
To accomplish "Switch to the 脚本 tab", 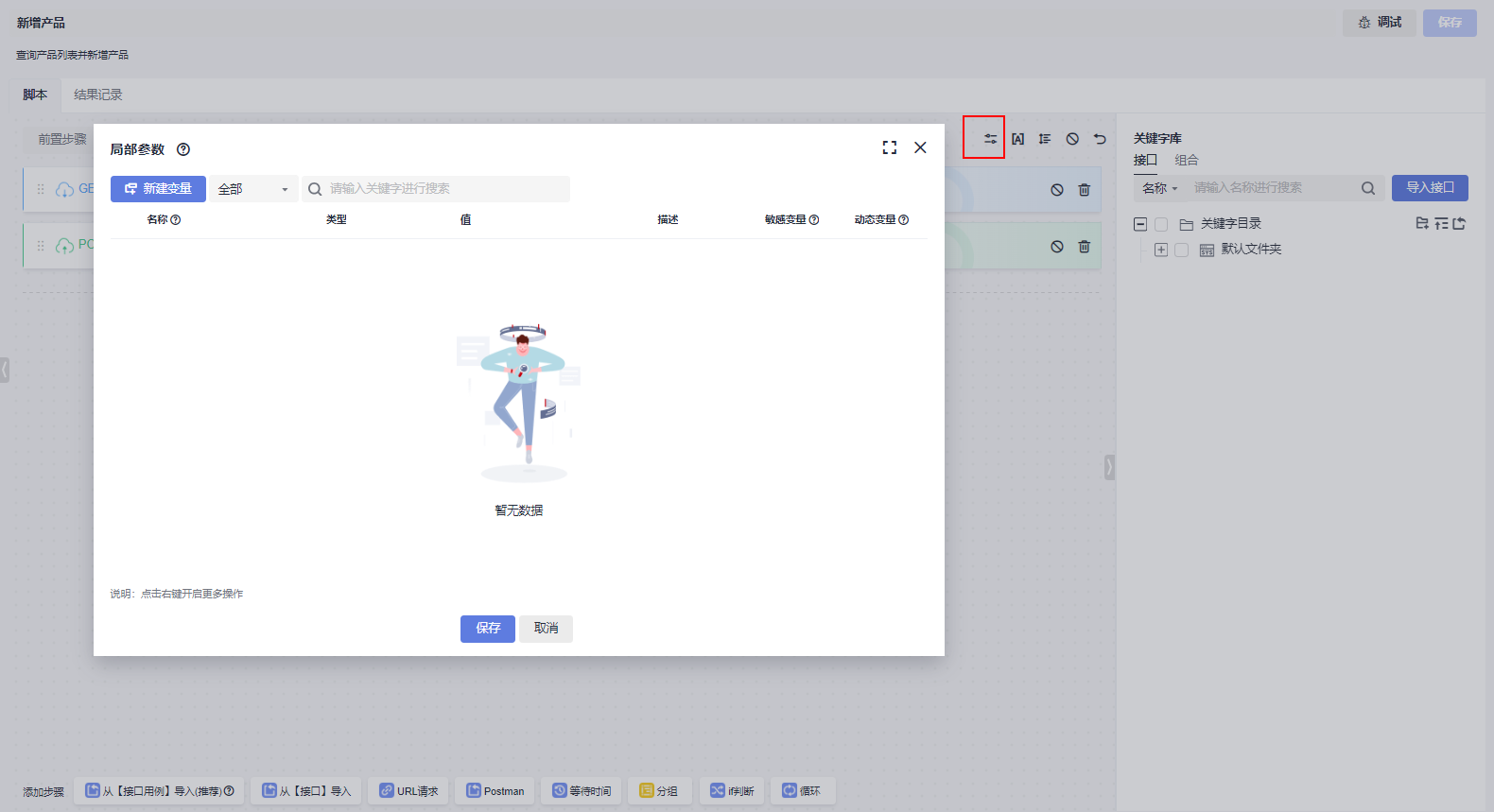I will [x=35, y=95].
